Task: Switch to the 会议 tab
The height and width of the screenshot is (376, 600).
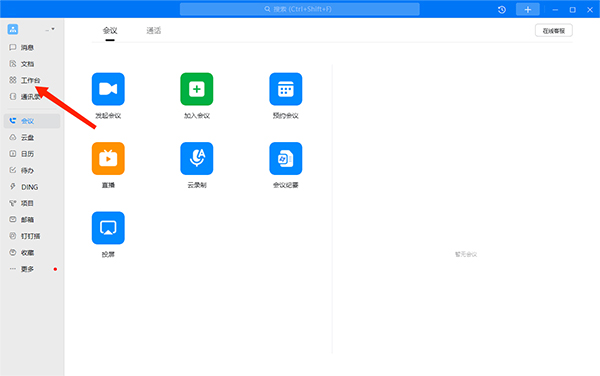Action: [x=110, y=31]
